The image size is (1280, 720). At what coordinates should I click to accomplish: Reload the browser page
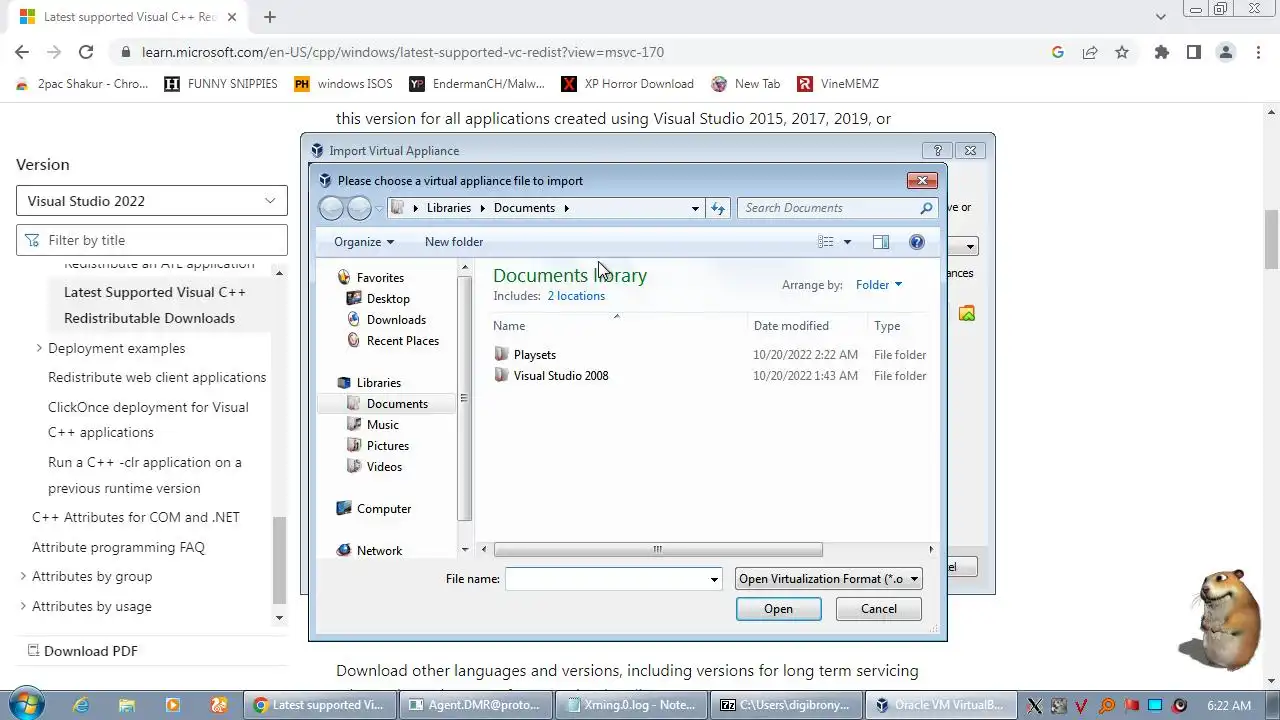pos(86,52)
